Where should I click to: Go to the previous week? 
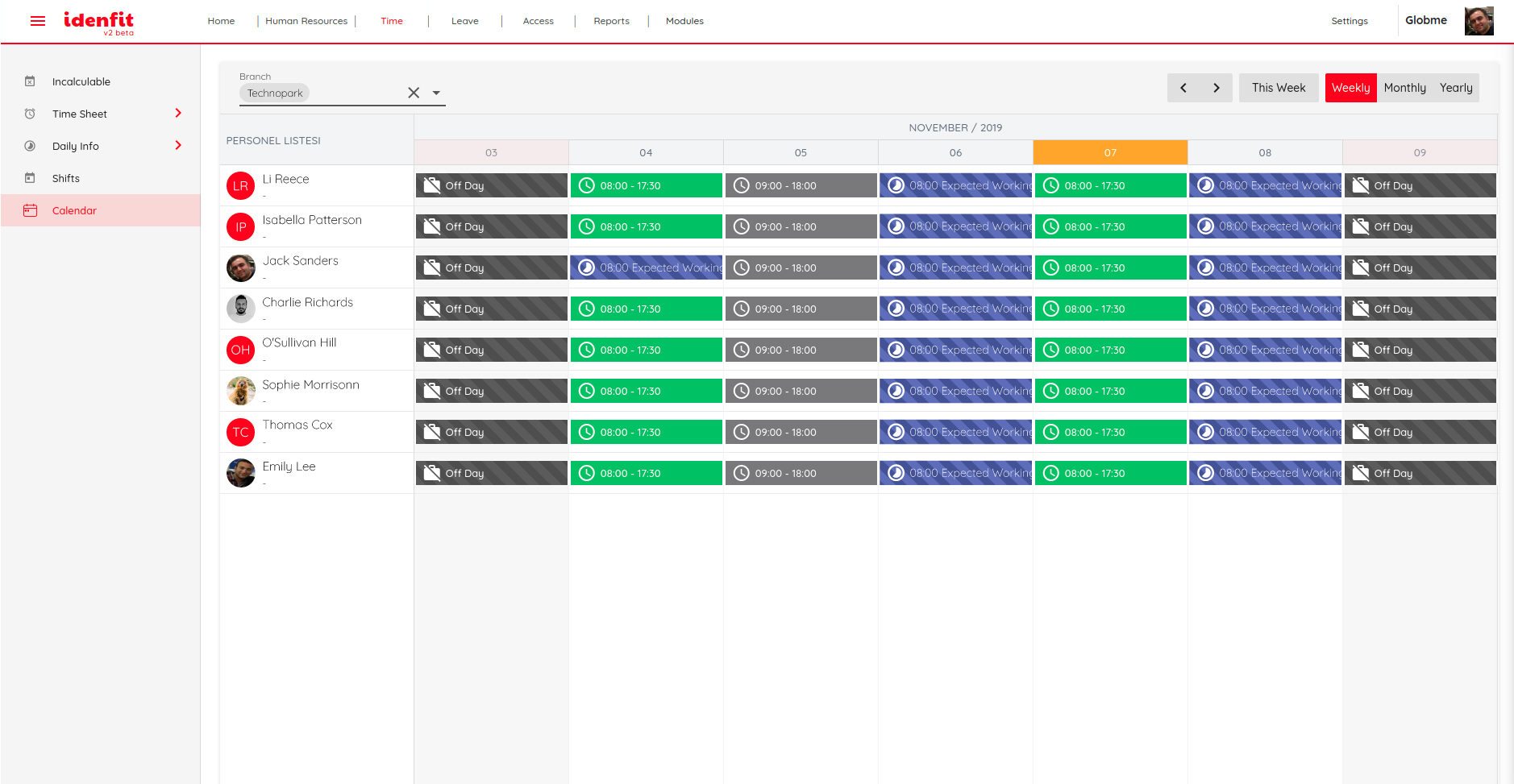coord(1183,88)
